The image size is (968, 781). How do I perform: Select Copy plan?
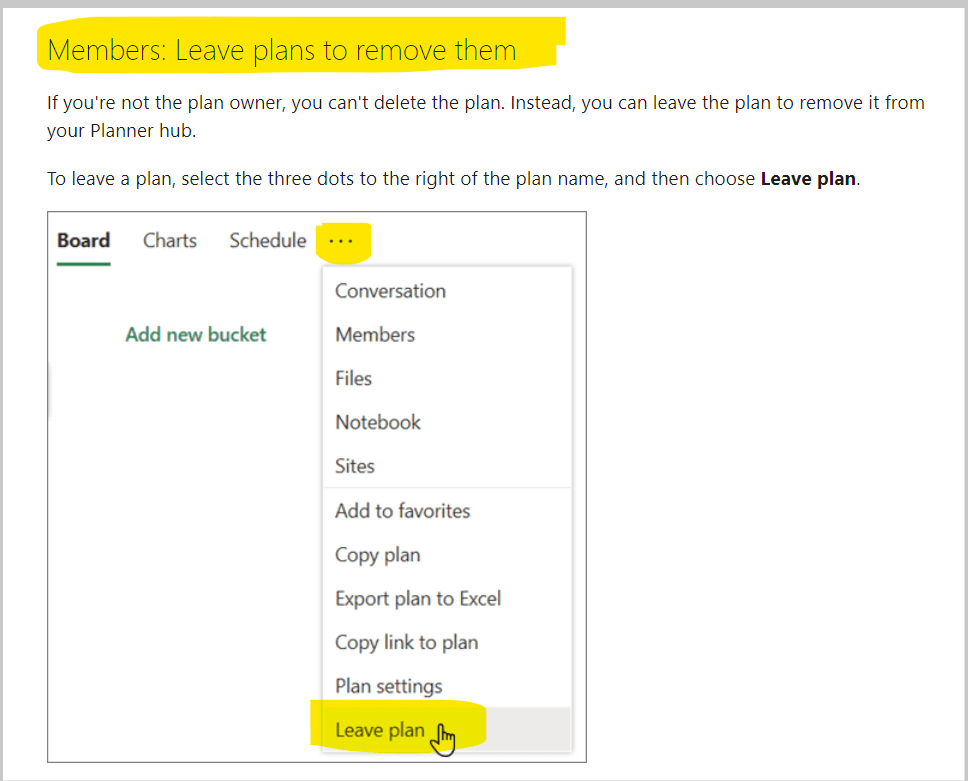377,555
